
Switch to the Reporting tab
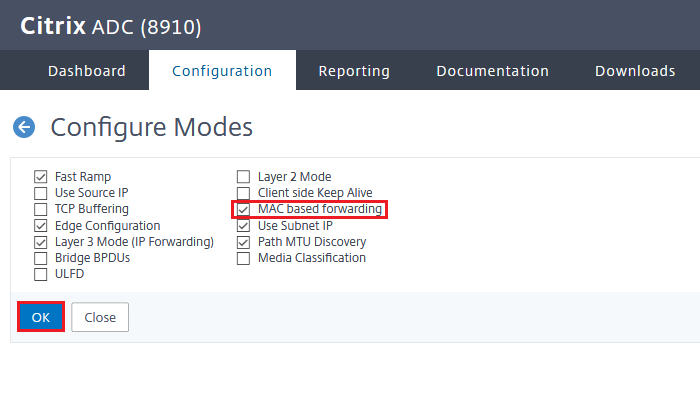pos(354,71)
